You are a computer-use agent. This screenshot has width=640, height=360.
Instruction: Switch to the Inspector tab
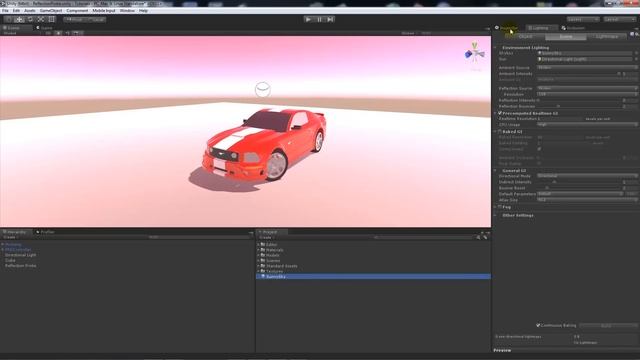tap(506, 28)
